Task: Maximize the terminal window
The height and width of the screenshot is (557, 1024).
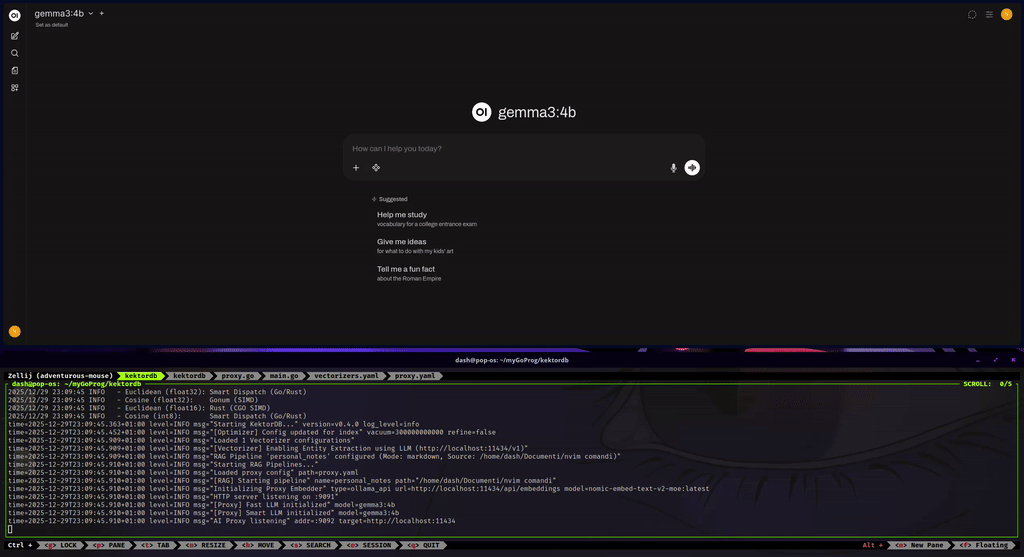Action: (x=995, y=360)
